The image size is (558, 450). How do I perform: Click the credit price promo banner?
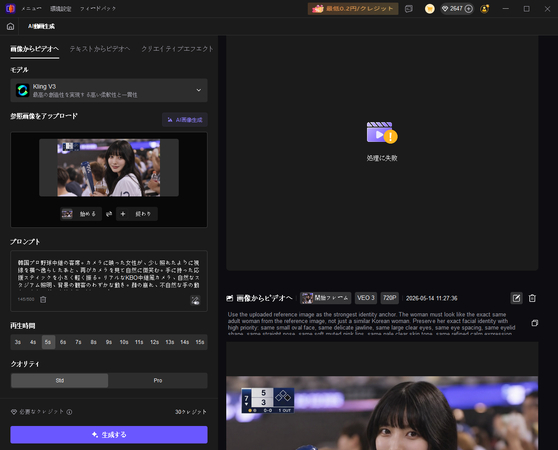[x=353, y=9]
